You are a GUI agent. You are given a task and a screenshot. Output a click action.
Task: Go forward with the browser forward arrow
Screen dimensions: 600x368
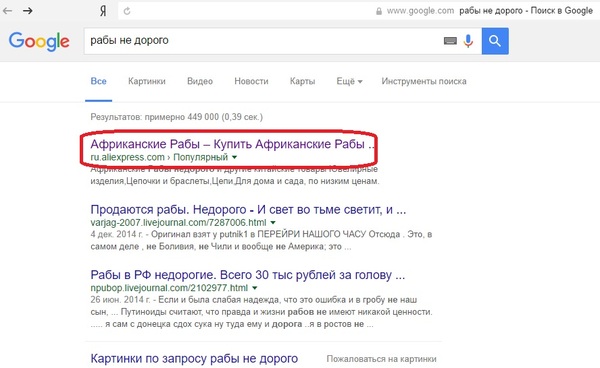click(28, 11)
